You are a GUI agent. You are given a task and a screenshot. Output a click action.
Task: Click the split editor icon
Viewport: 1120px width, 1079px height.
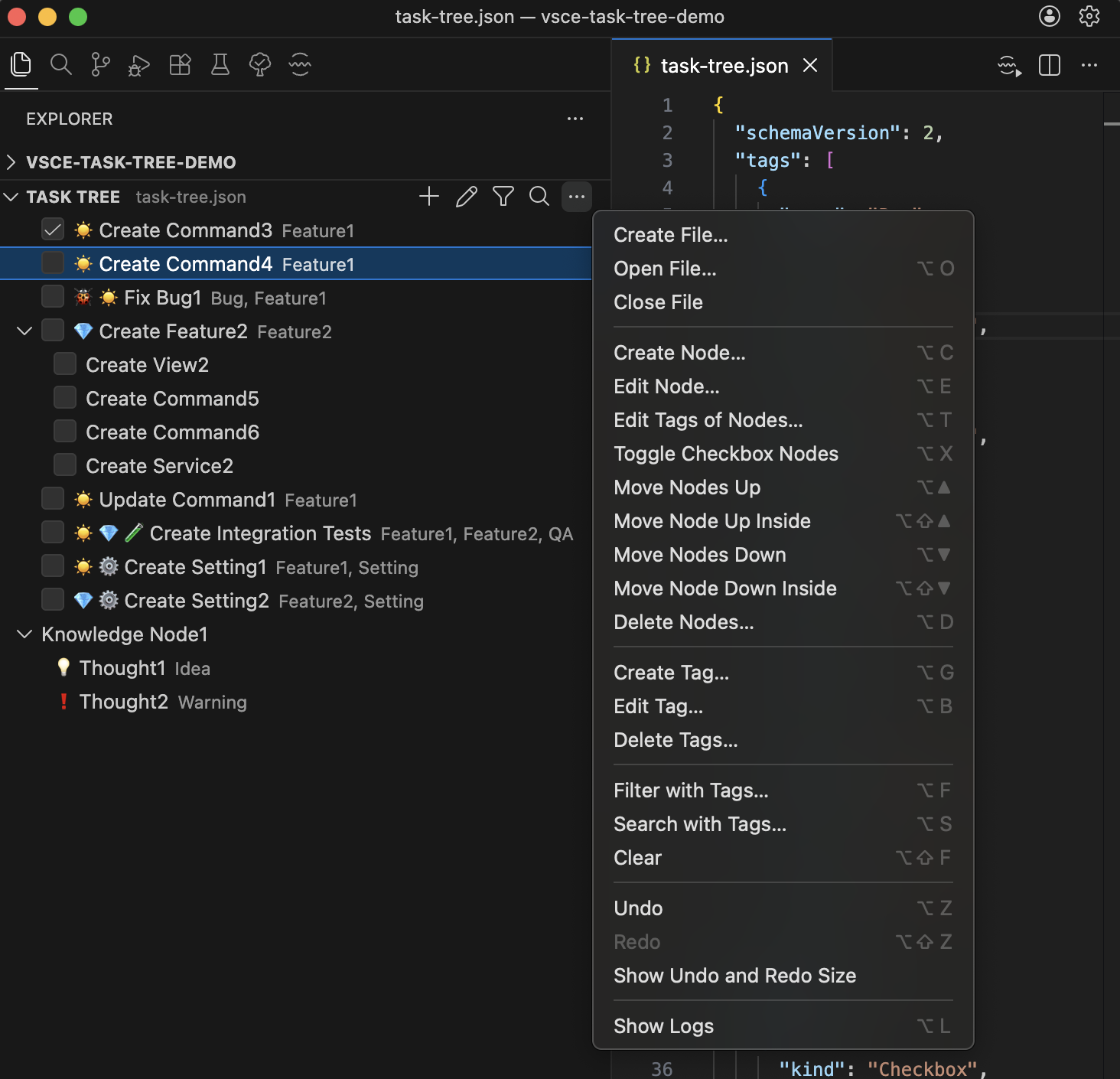tap(1050, 65)
